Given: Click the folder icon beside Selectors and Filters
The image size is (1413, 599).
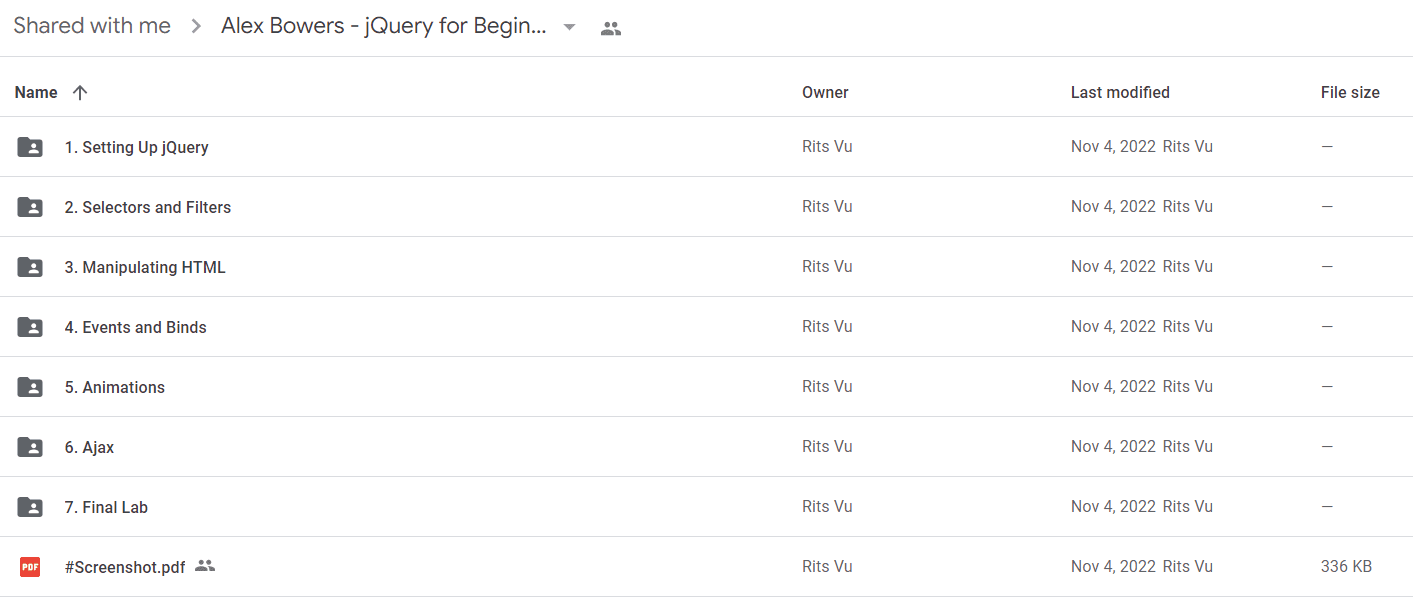Looking at the screenshot, I should (x=30, y=207).
